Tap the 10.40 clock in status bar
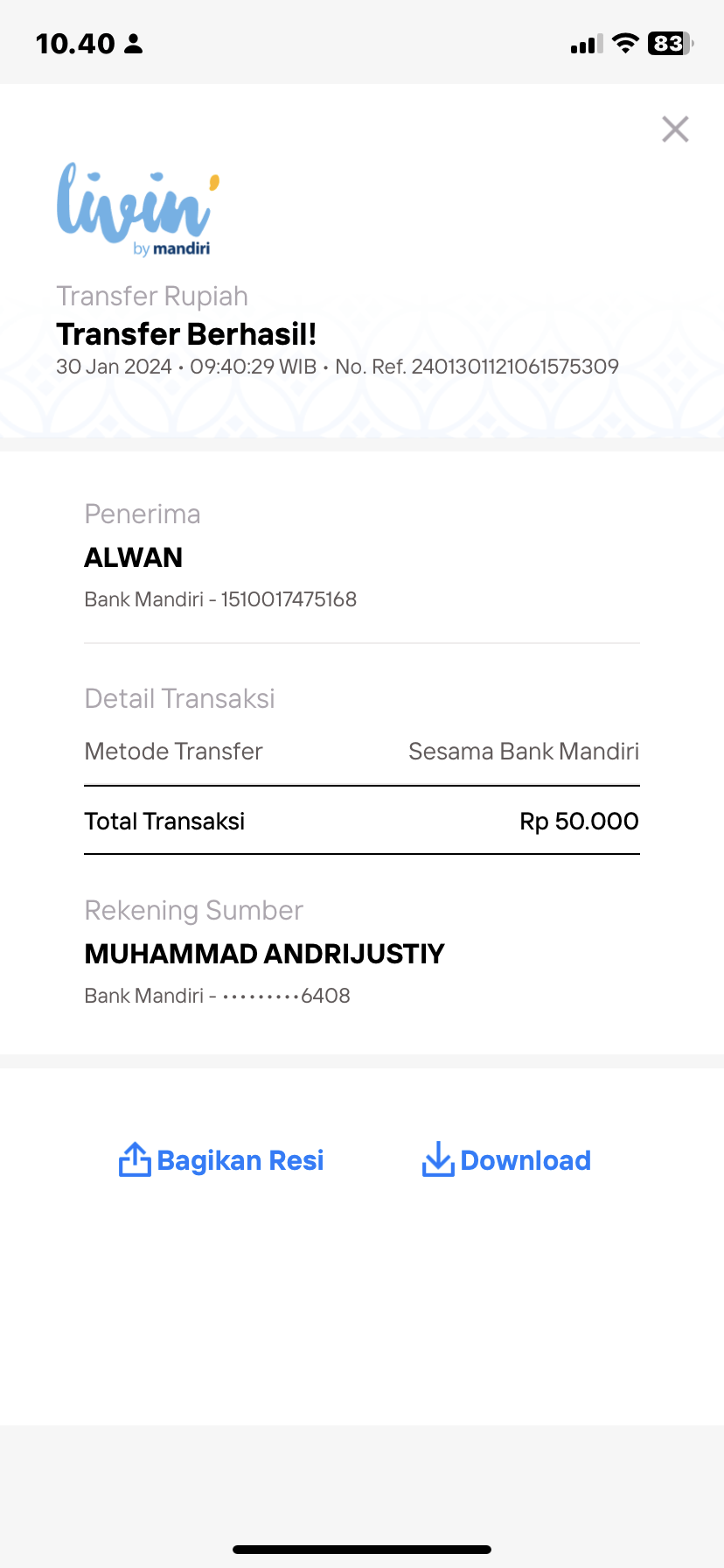724x1568 pixels. [75, 44]
